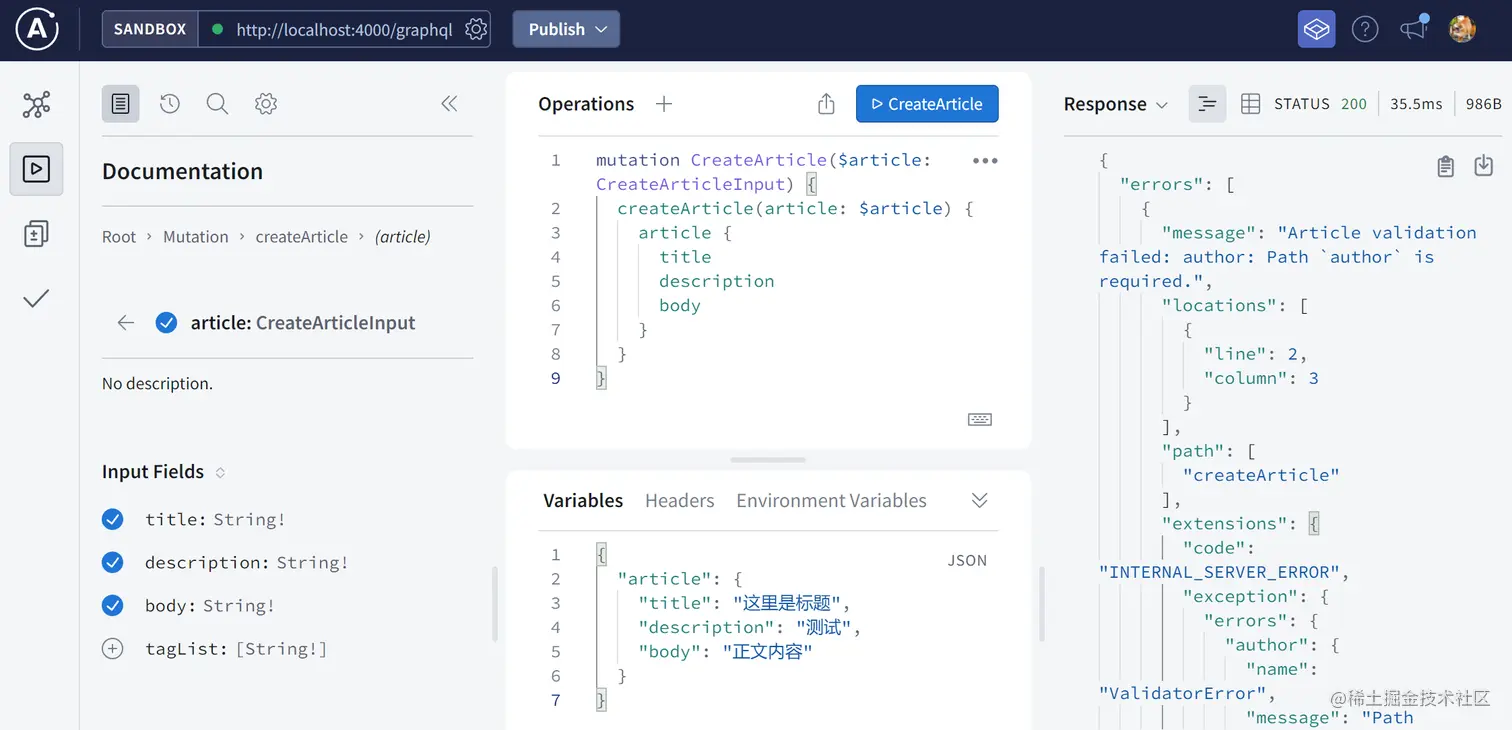Open endpoint connection settings gear
Viewport: 1512px width, 730px height.
tap(476, 29)
